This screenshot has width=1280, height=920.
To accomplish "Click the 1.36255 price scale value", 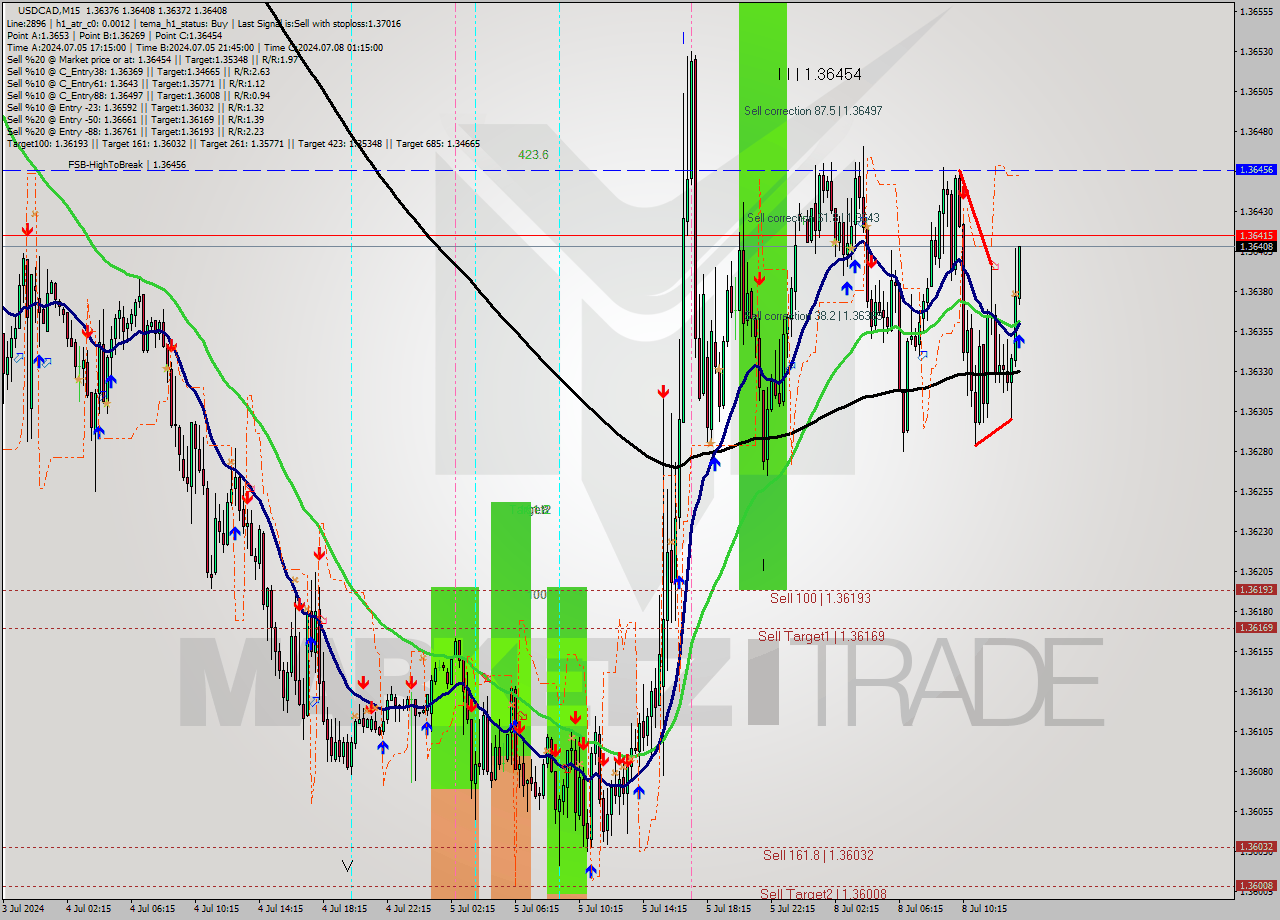I will point(1256,492).
